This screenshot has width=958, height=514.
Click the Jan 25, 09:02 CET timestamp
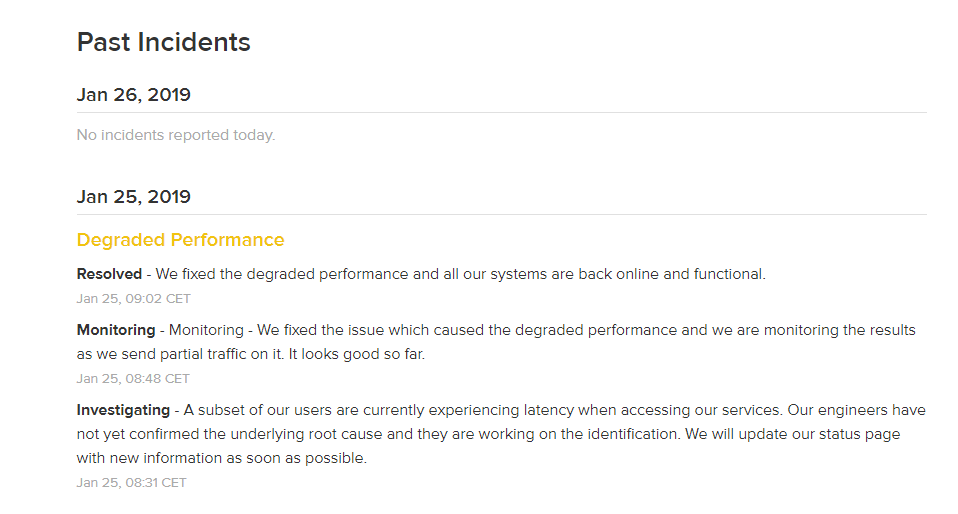coord(133,299)
